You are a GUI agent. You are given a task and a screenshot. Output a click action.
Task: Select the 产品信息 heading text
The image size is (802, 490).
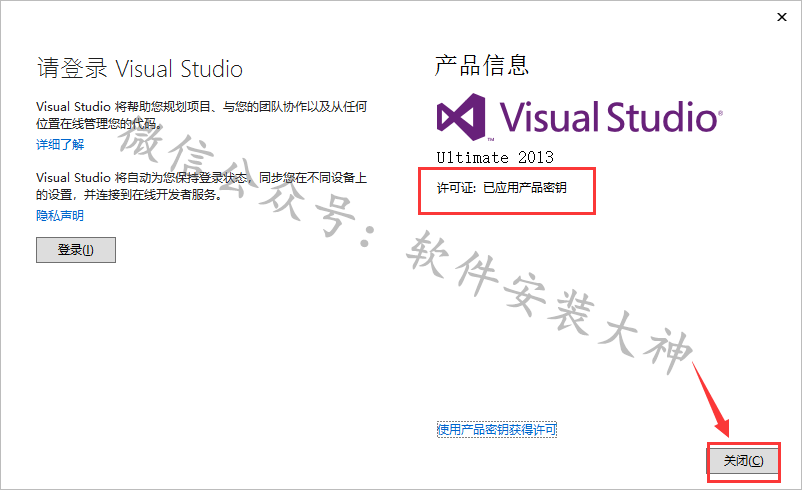click(481, 65)
